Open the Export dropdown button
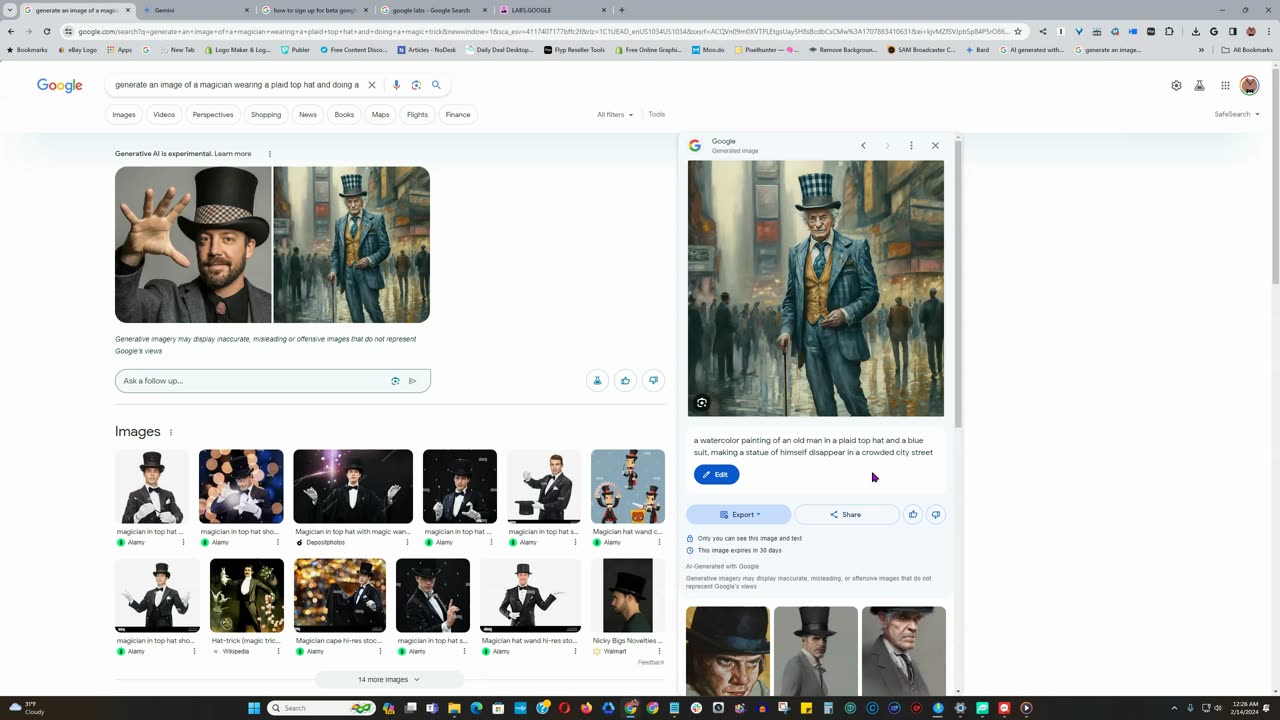The image size is (1280, 720). point(738,515)
